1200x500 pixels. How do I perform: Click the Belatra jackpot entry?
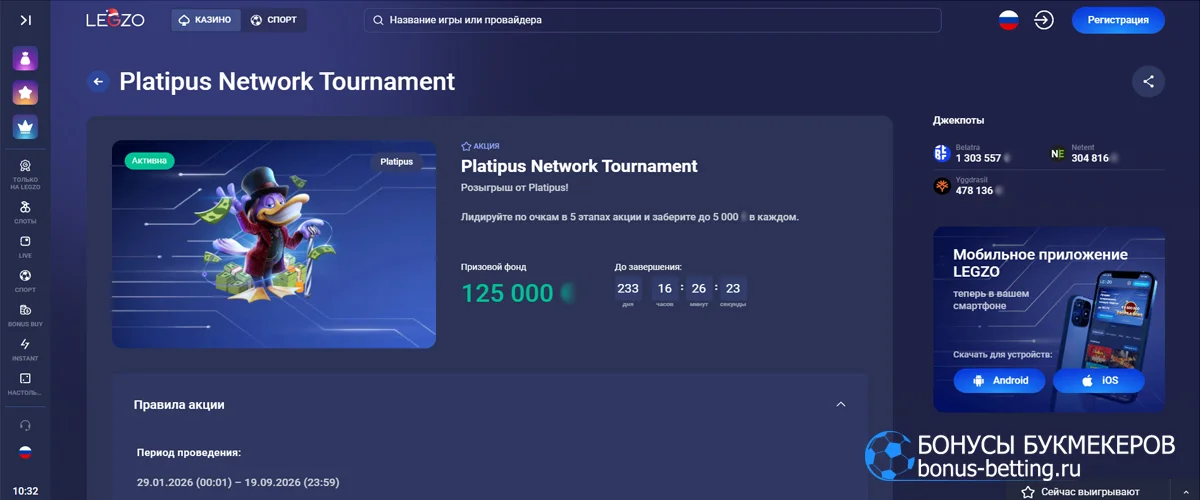point(971,153)
